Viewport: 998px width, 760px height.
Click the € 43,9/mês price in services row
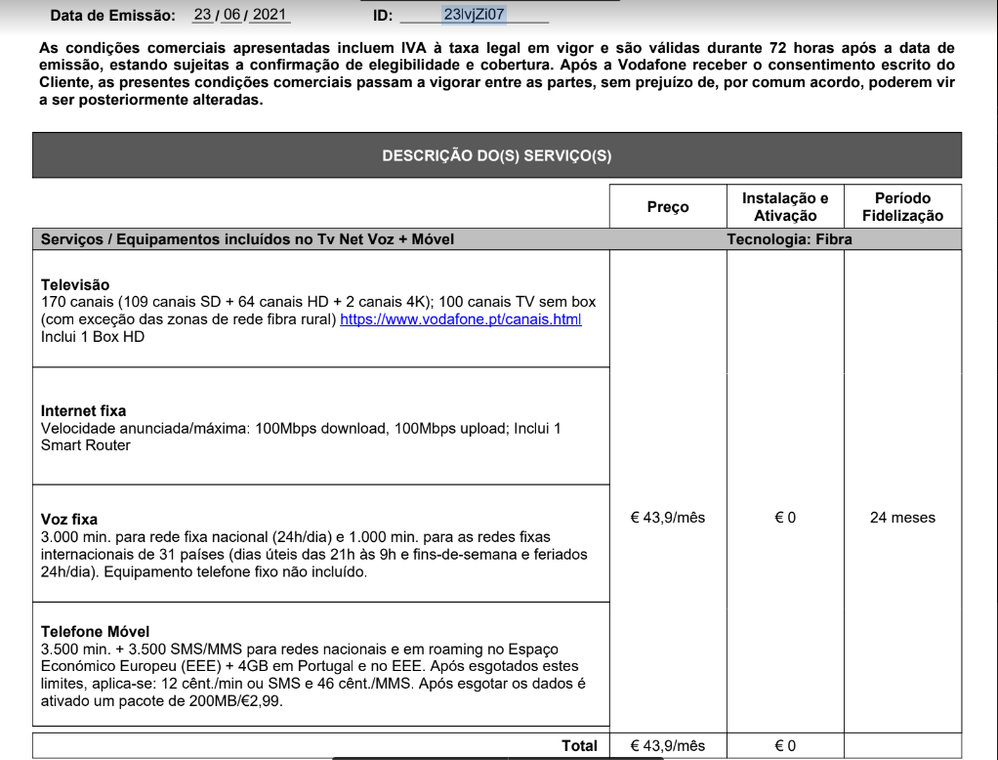667,518
